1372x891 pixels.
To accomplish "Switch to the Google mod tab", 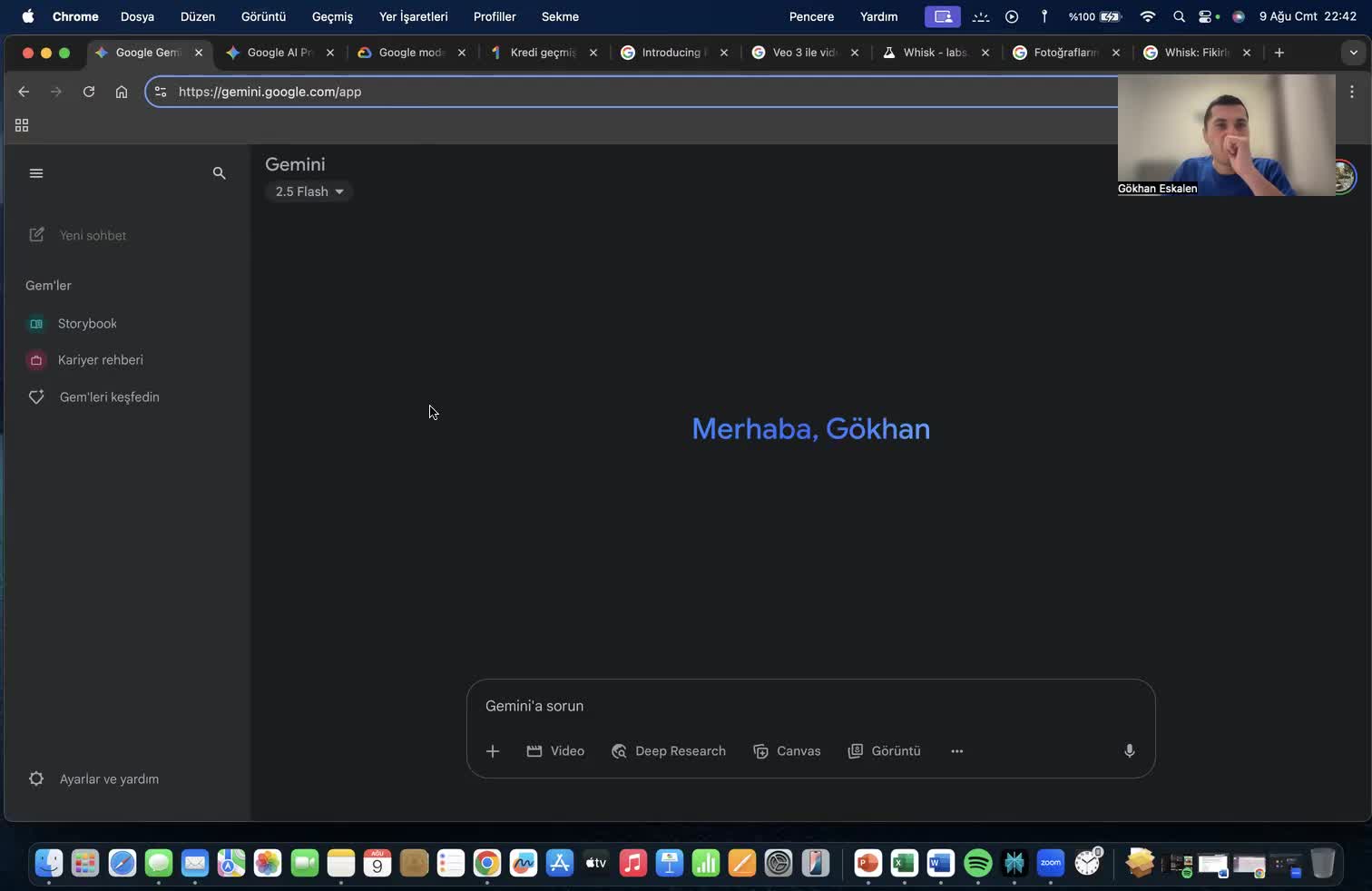I will (411, 53).
